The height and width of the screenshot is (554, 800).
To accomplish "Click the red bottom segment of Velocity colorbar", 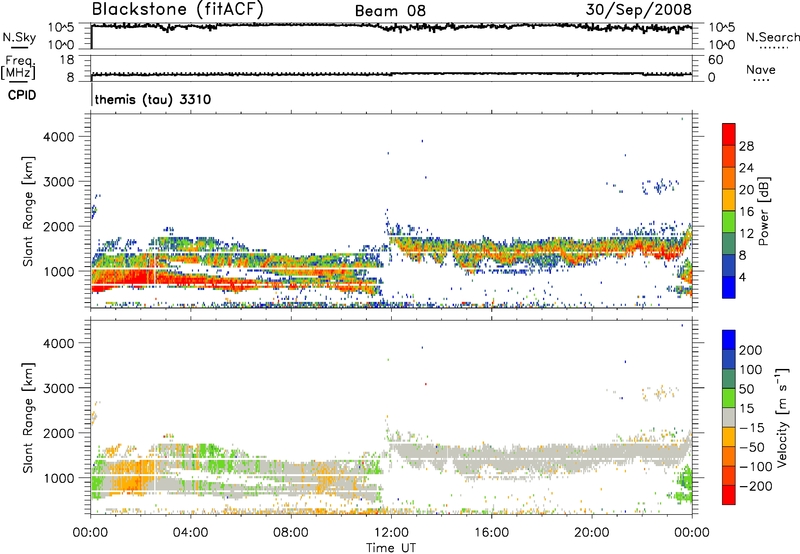I will 729,495.
